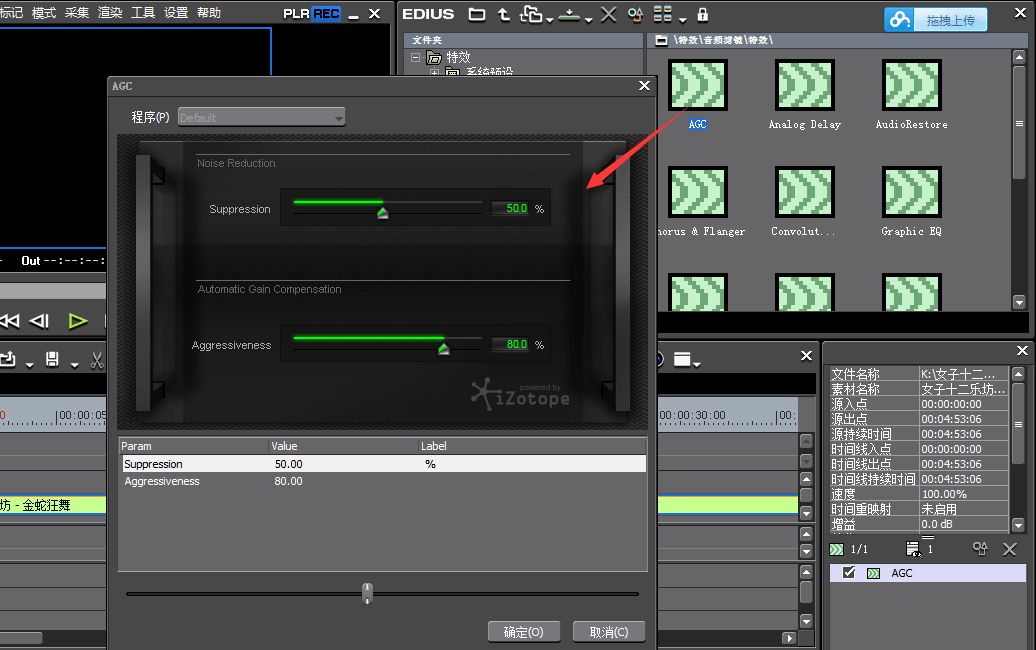Select the Suppression row in Param table

tap(383, 464)
